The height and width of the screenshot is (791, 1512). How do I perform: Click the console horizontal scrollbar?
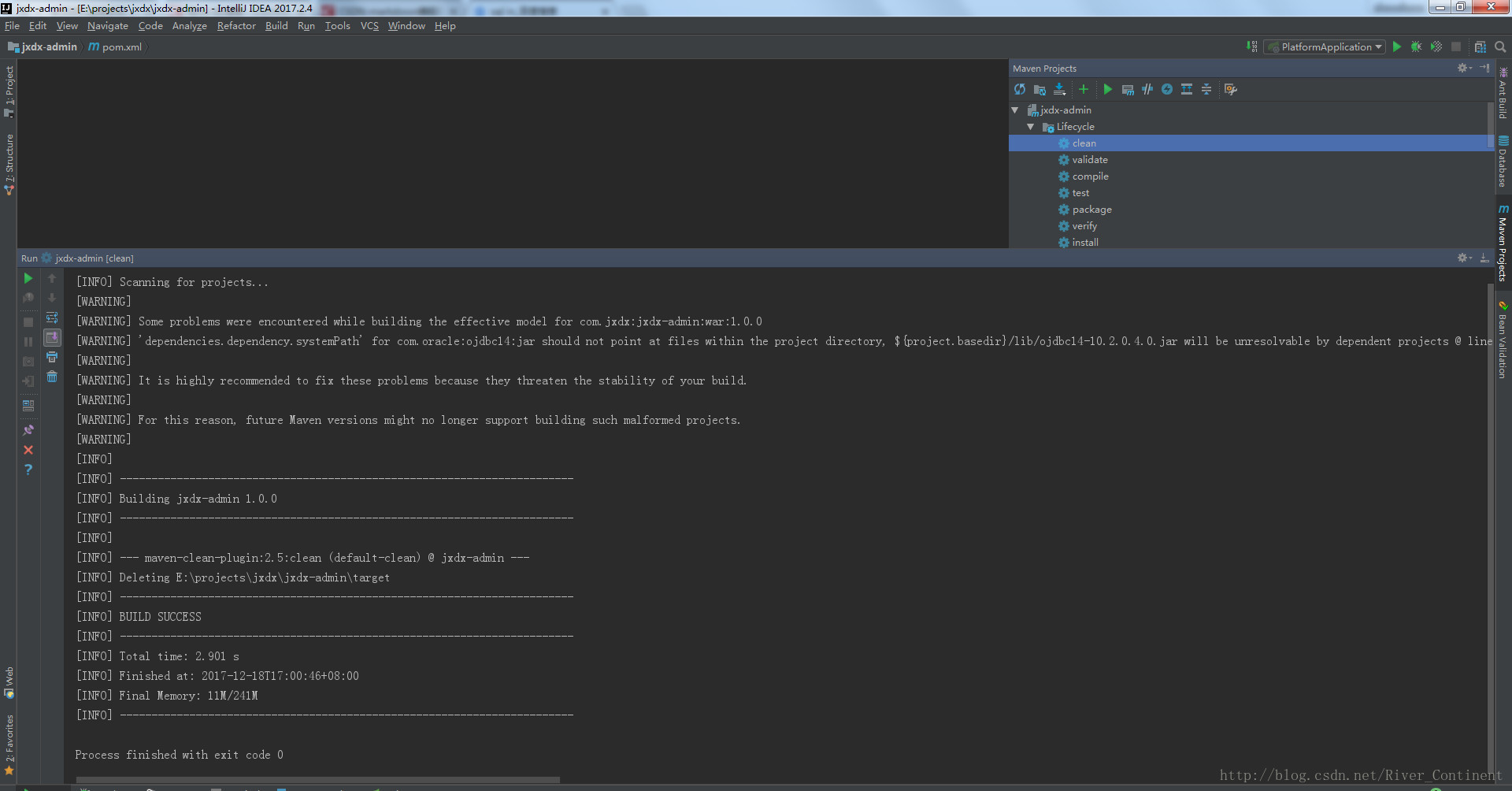click(318, 780)
